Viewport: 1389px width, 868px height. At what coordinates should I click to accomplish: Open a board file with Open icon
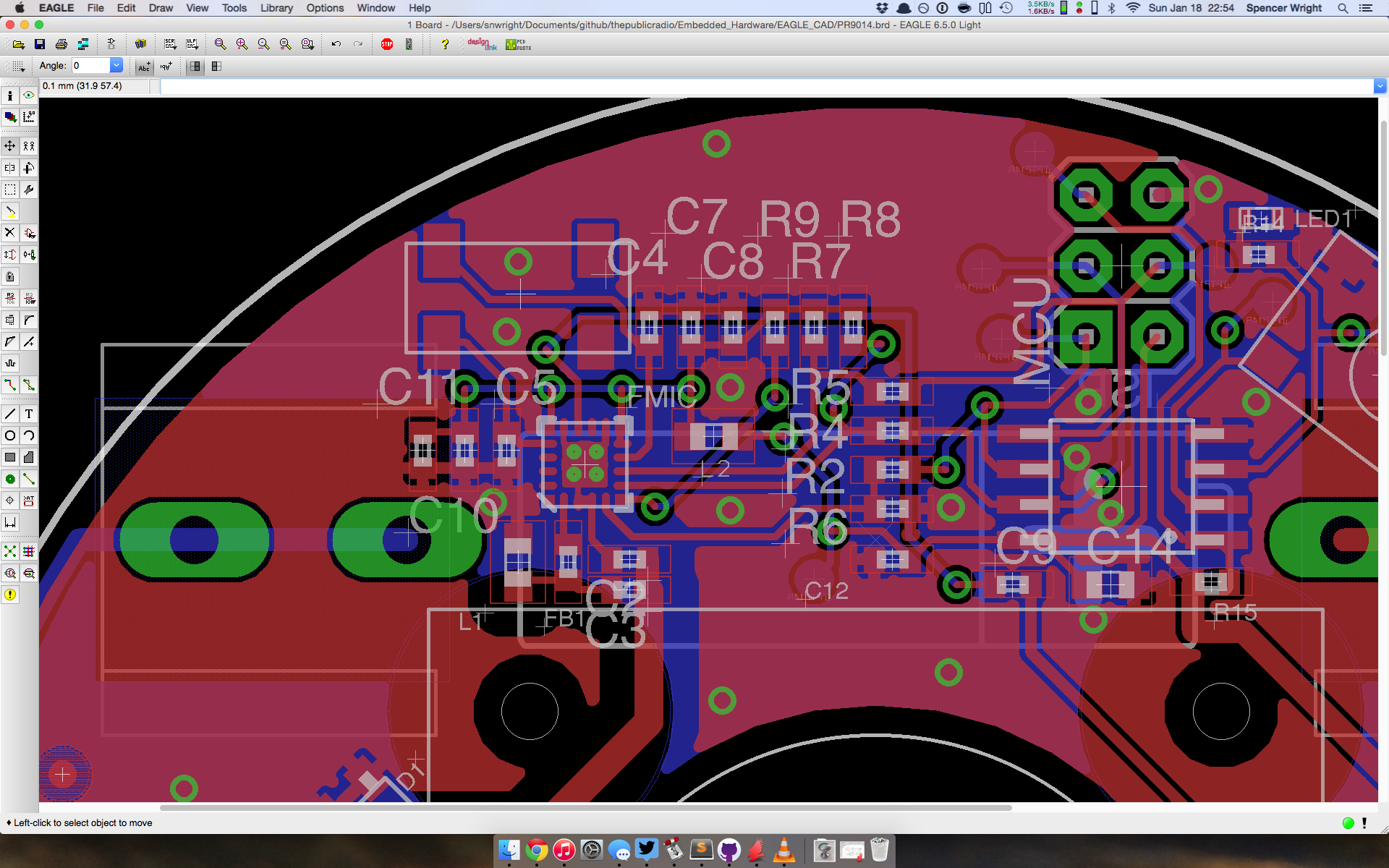18,45
